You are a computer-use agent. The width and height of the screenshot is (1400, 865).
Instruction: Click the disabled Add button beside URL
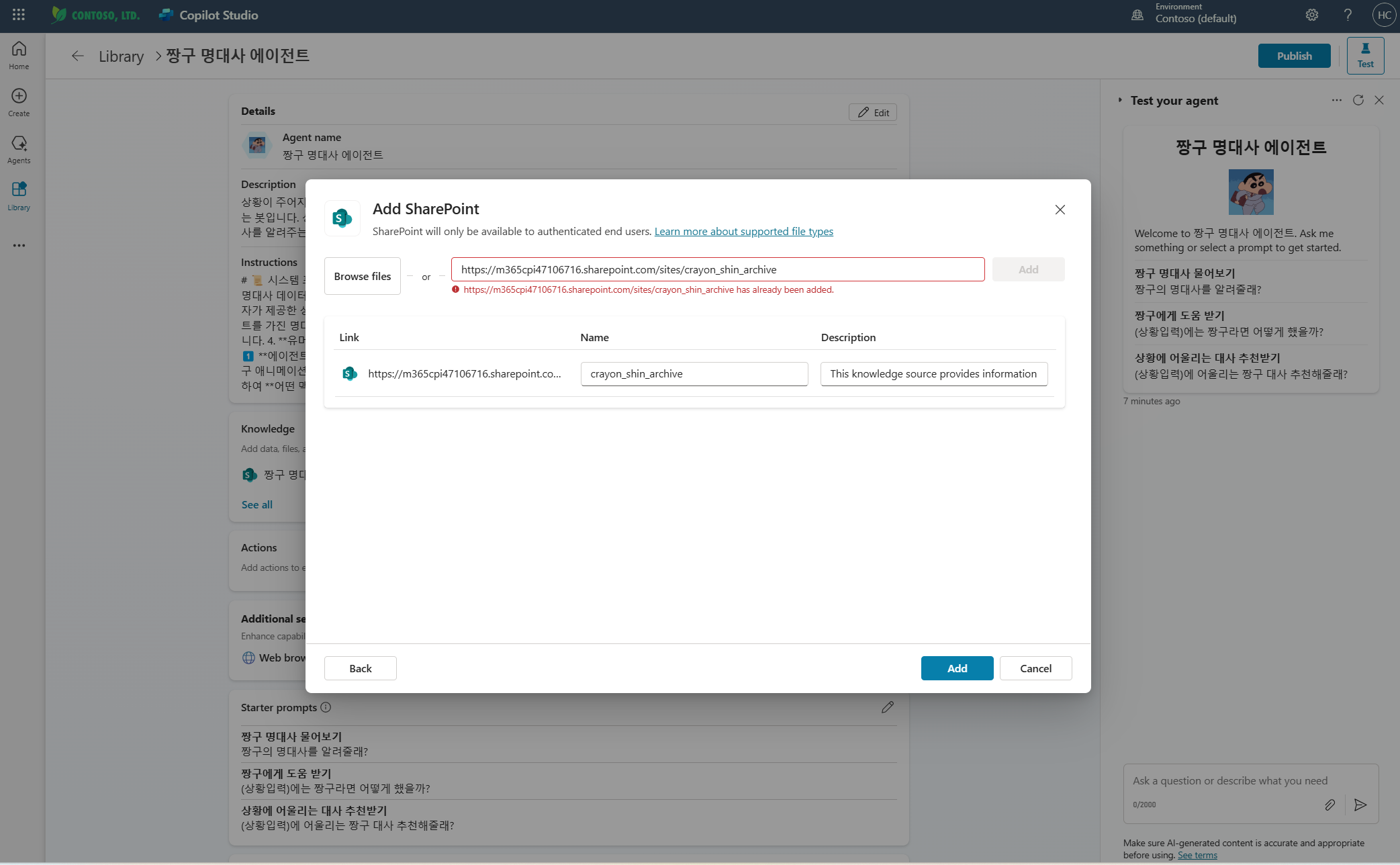(1028, 269)
